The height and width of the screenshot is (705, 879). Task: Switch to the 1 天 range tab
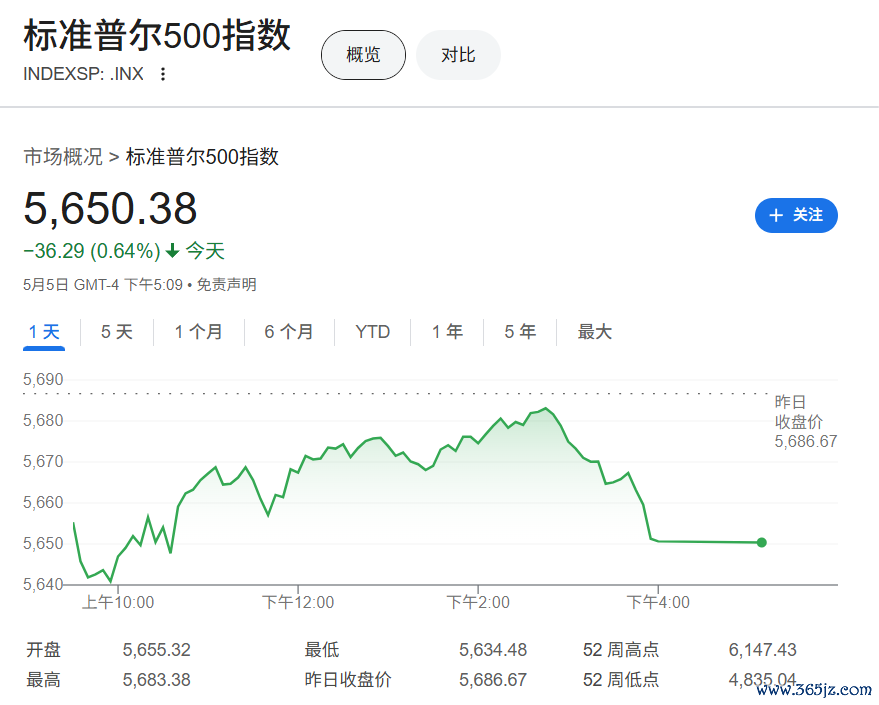pos(44,332)
